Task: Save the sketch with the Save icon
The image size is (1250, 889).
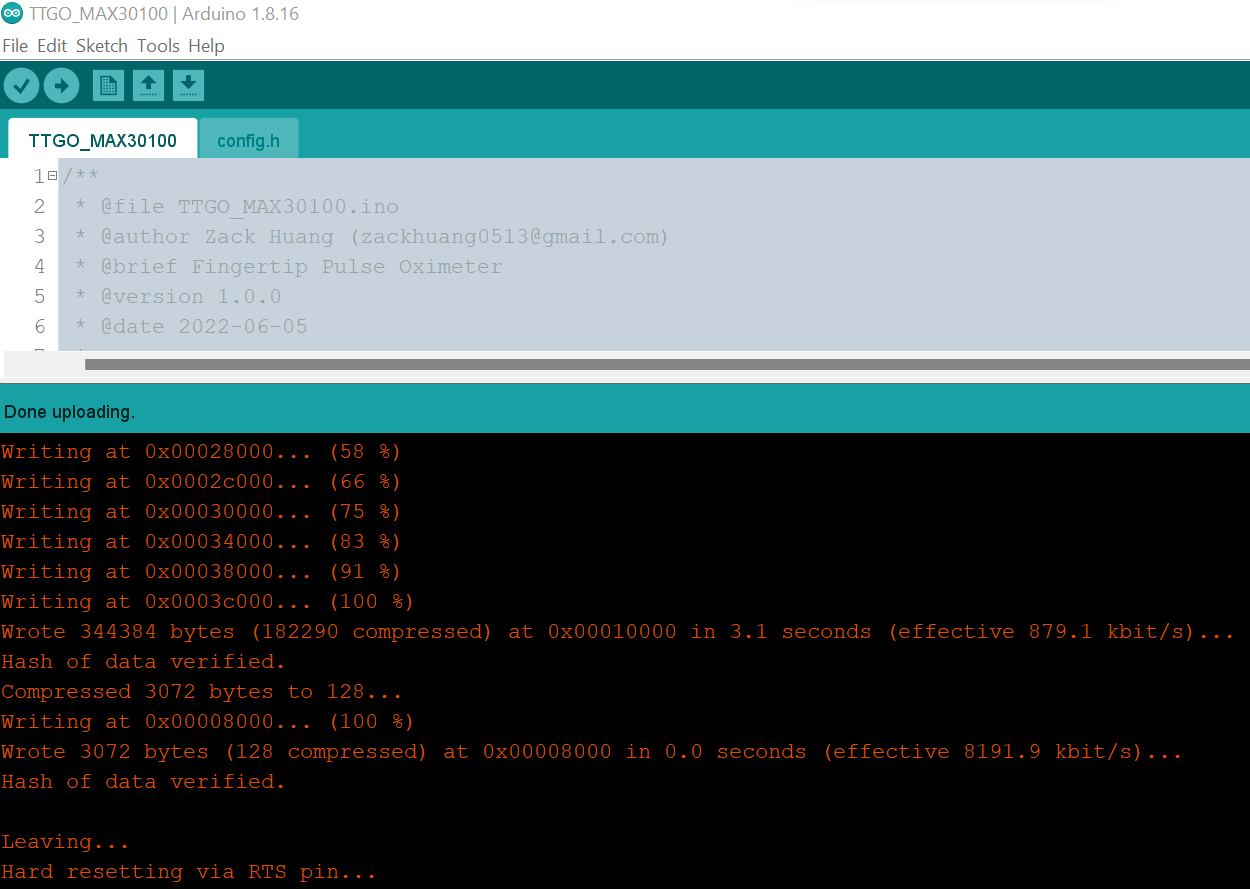Action: coord(188,86)
